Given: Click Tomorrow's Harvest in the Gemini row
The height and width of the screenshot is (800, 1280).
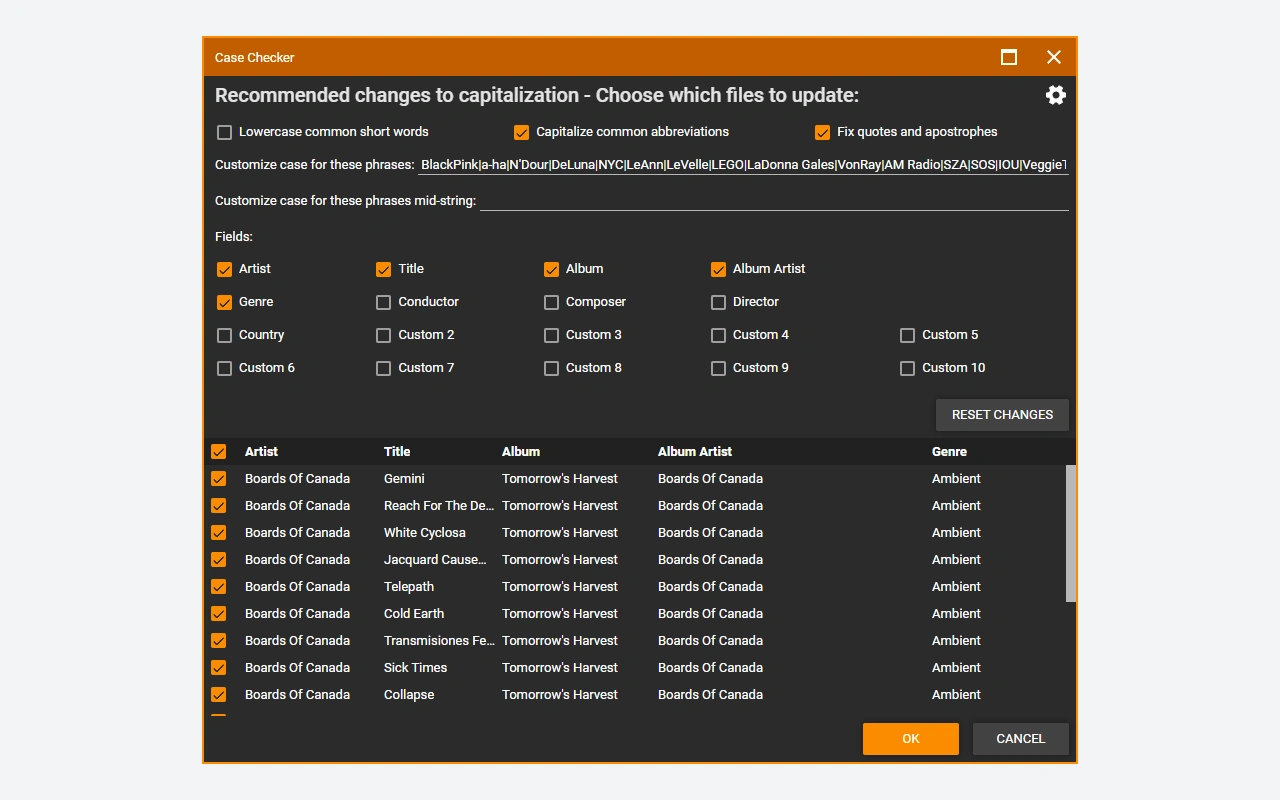Looking at the screenshot, I should pyautogui.click(x=560, y=479).
